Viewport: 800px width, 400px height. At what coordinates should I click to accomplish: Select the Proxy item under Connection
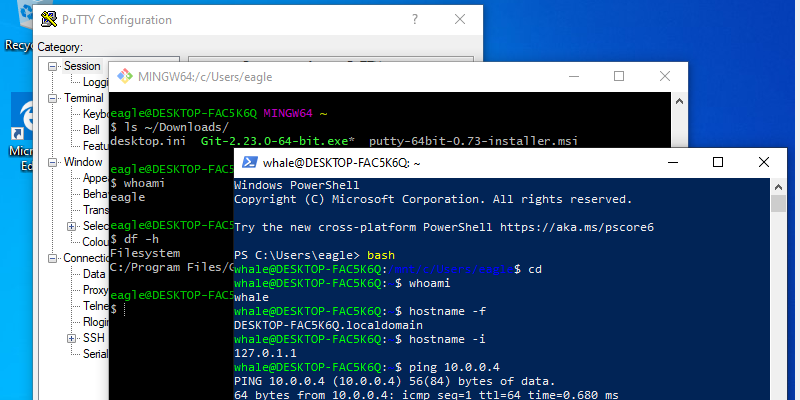coord(96,290)
